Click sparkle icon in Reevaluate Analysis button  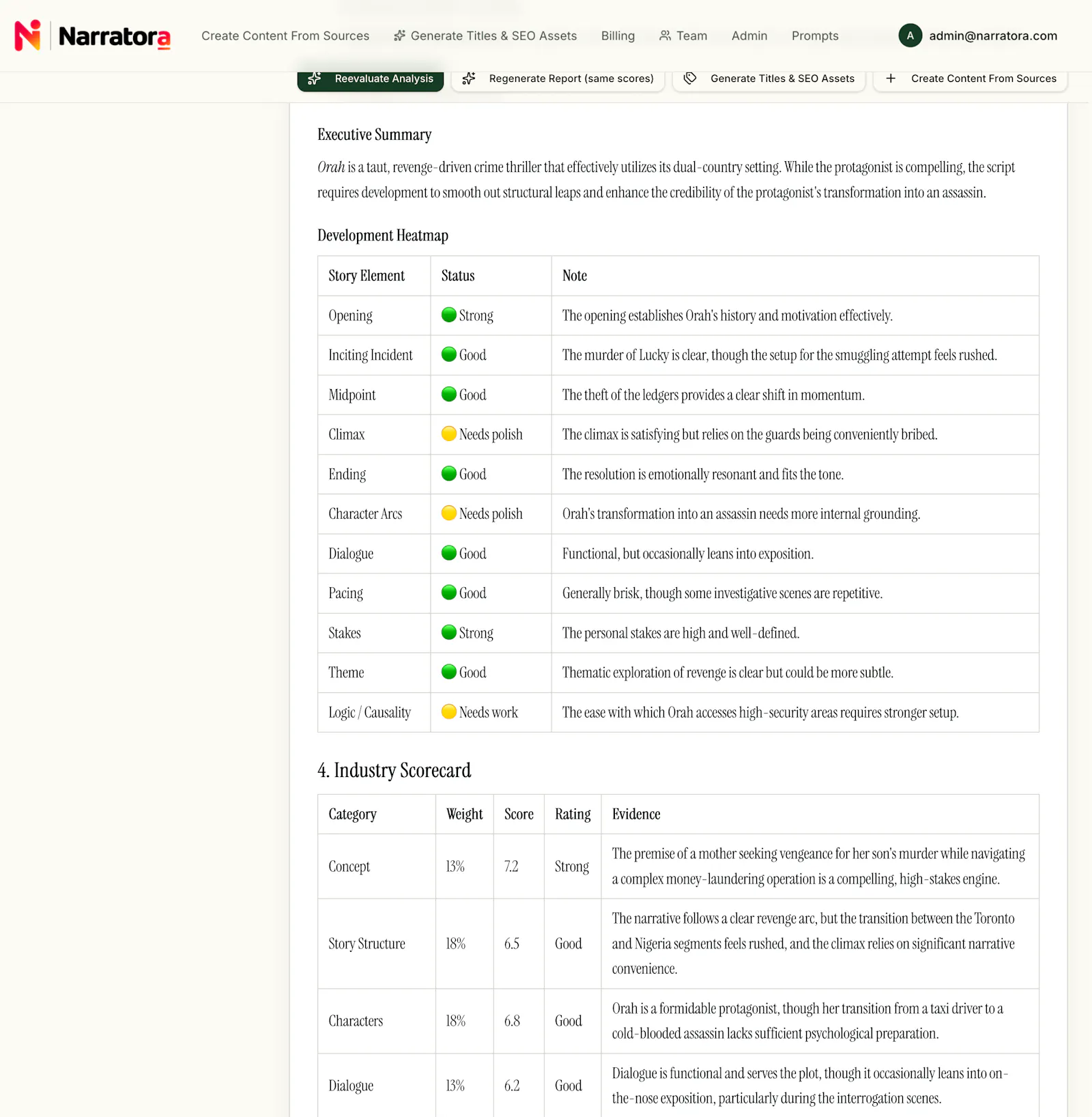tap(315, 79)
